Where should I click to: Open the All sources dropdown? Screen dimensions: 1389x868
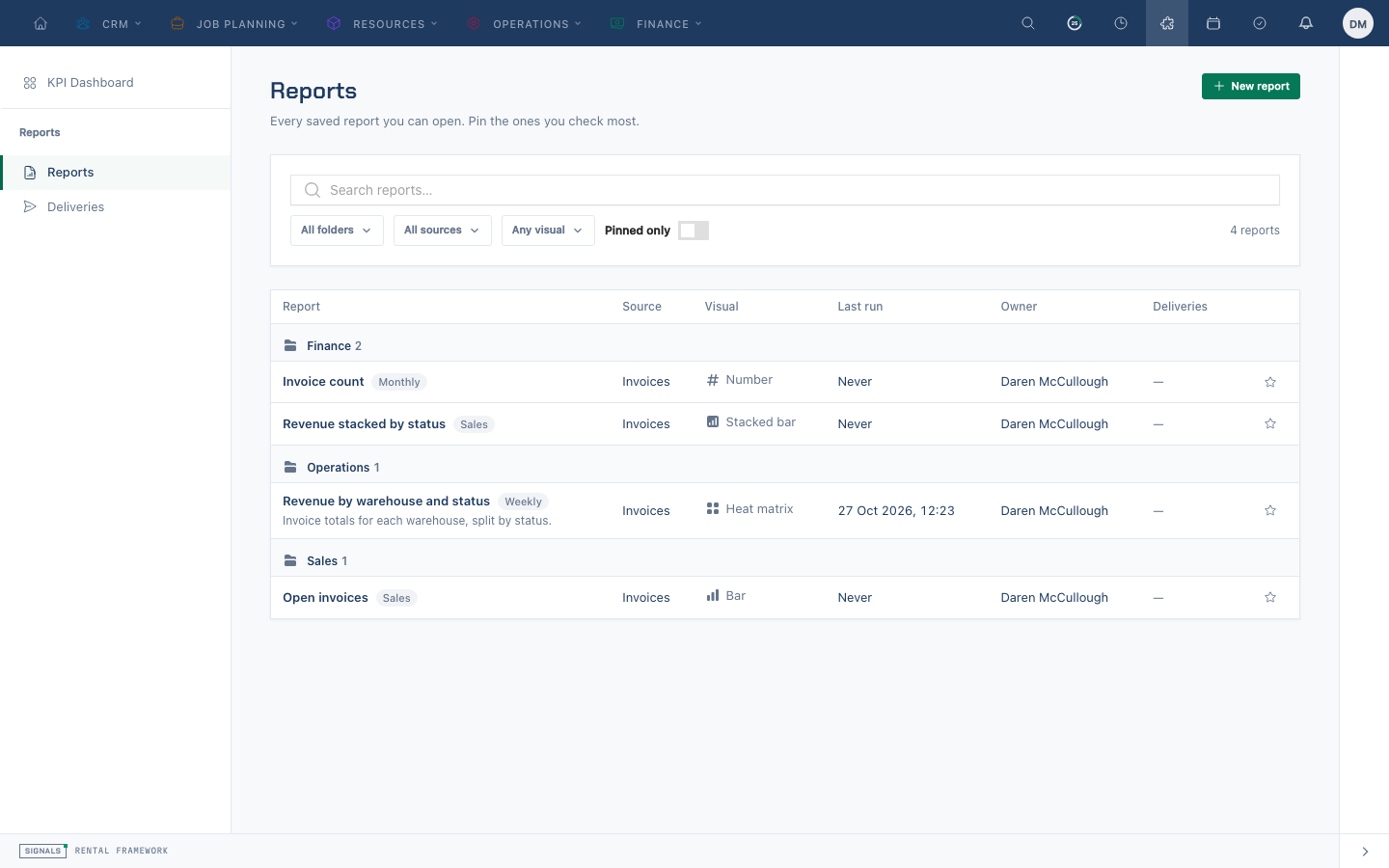[443, 231]
